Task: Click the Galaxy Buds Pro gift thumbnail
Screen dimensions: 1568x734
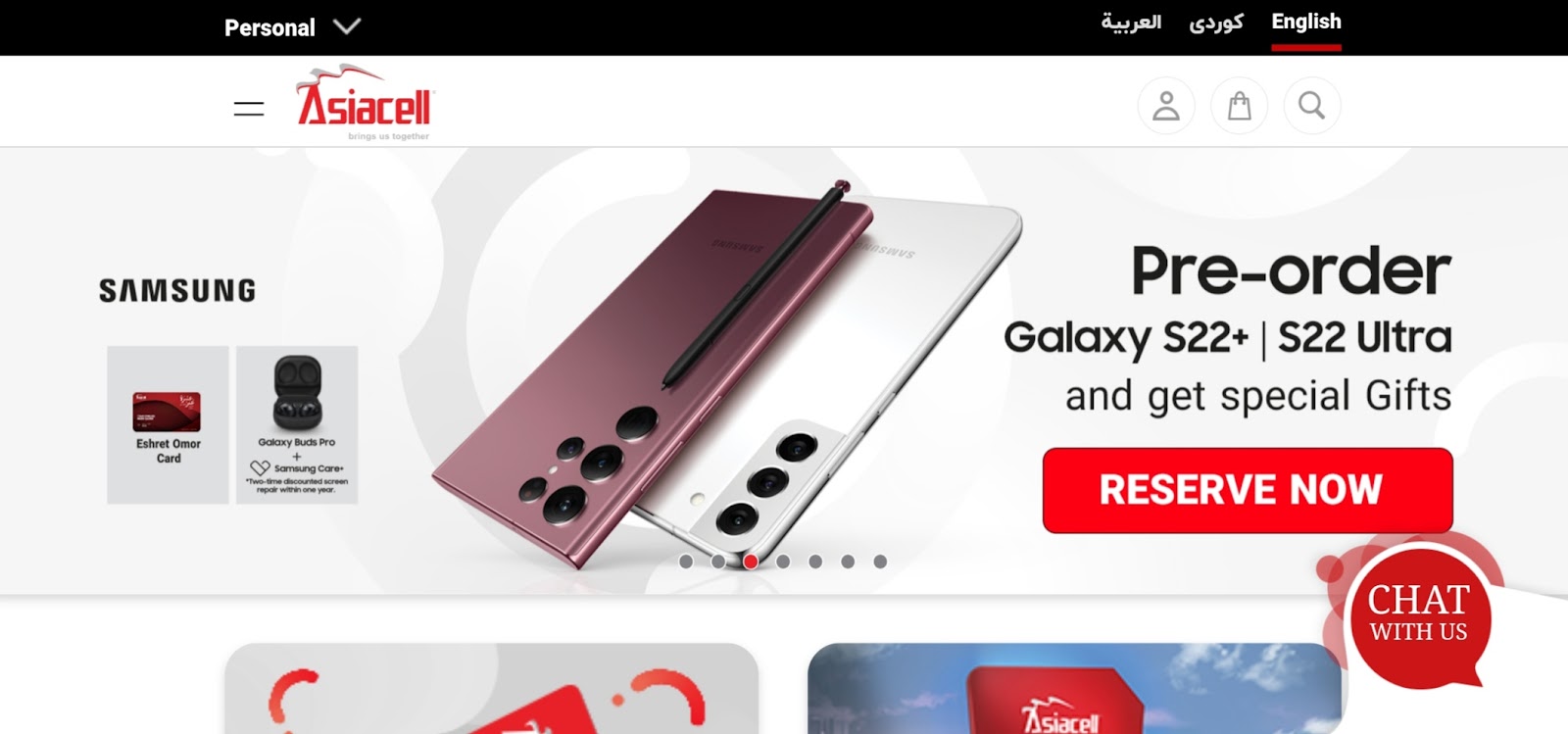Action: click(x=297, y=425)
